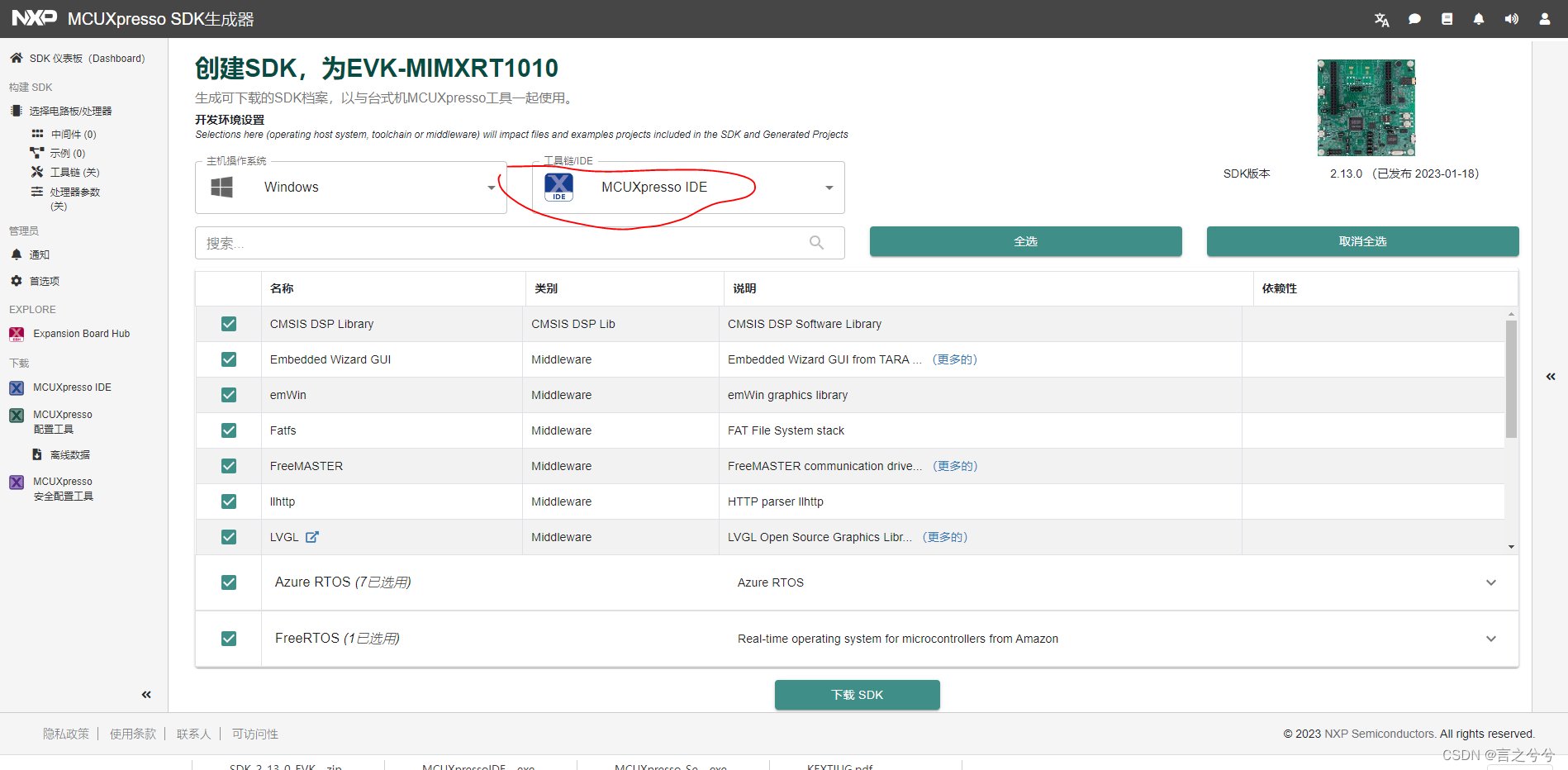Uncheck Azure RTOS group checkbox
The image size is (1568, 770).
[x=229, y=582]
